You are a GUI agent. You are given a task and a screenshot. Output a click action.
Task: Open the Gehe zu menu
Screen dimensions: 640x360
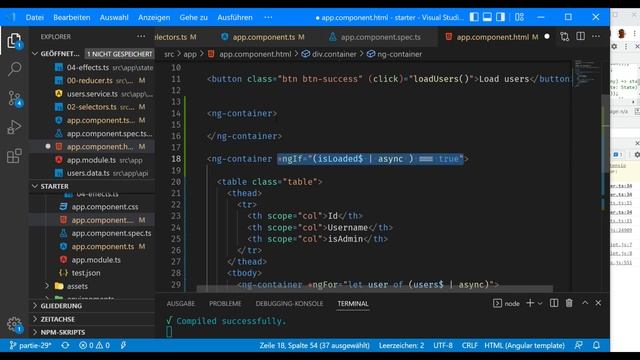pyautogui.click(x=193, y=18)
